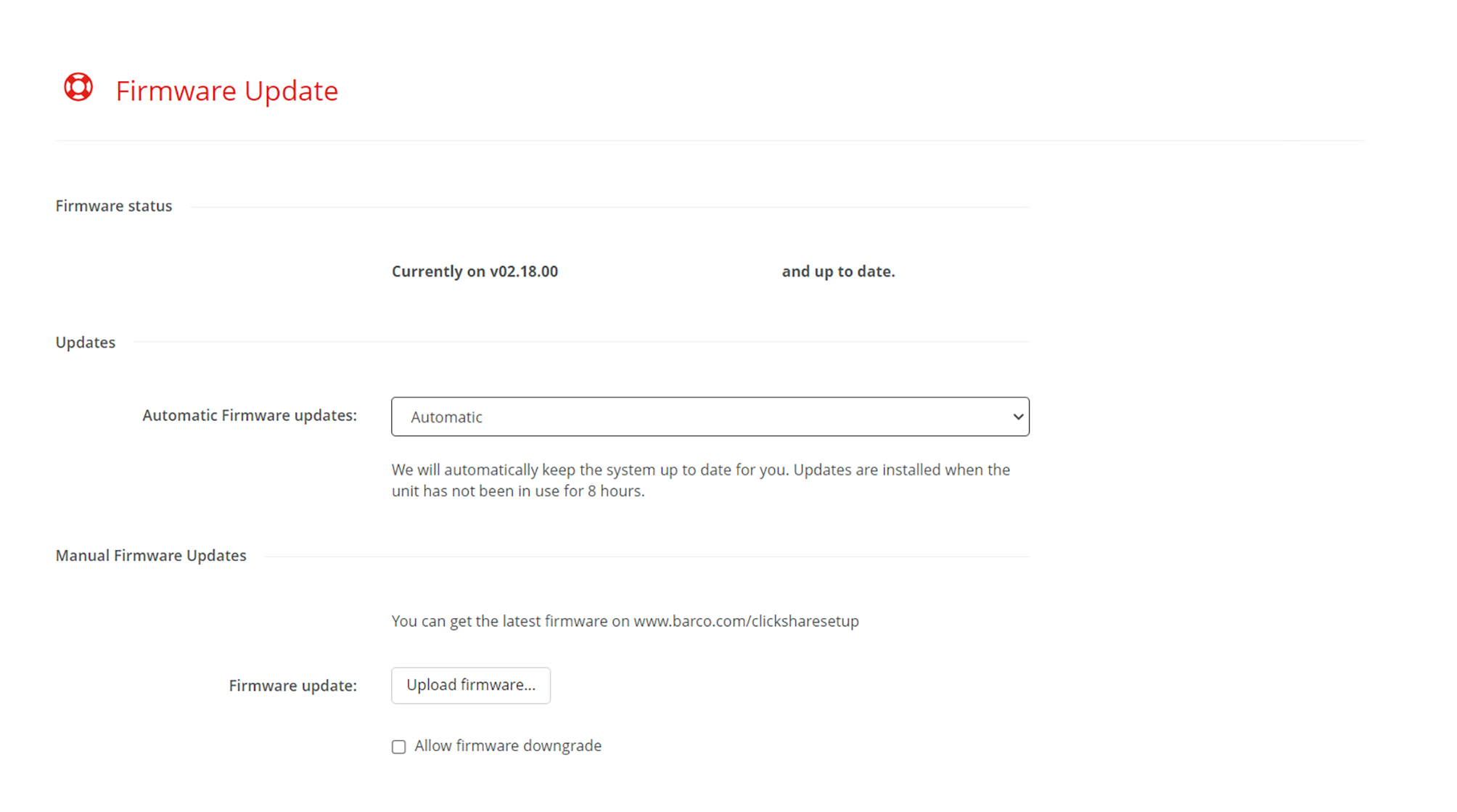Click the 'unit has not been in use' line
Image resolution: width=1457 pixels, height=812 pixels.
tap(517, 491)
